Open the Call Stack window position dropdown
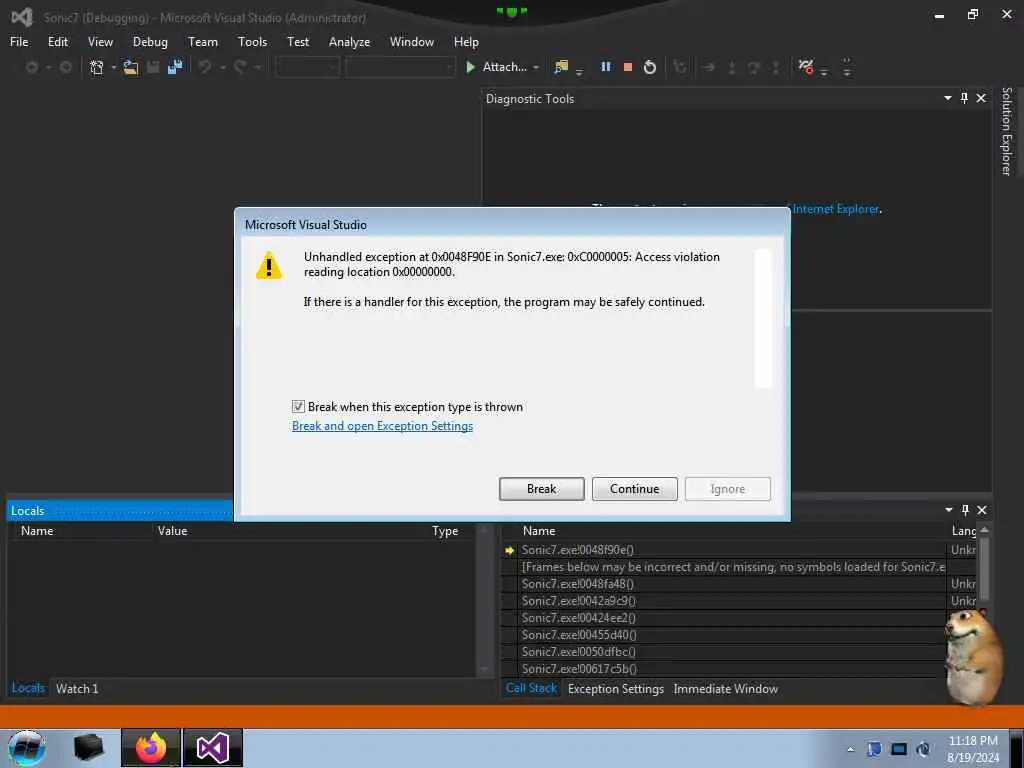 click(948, 510)
